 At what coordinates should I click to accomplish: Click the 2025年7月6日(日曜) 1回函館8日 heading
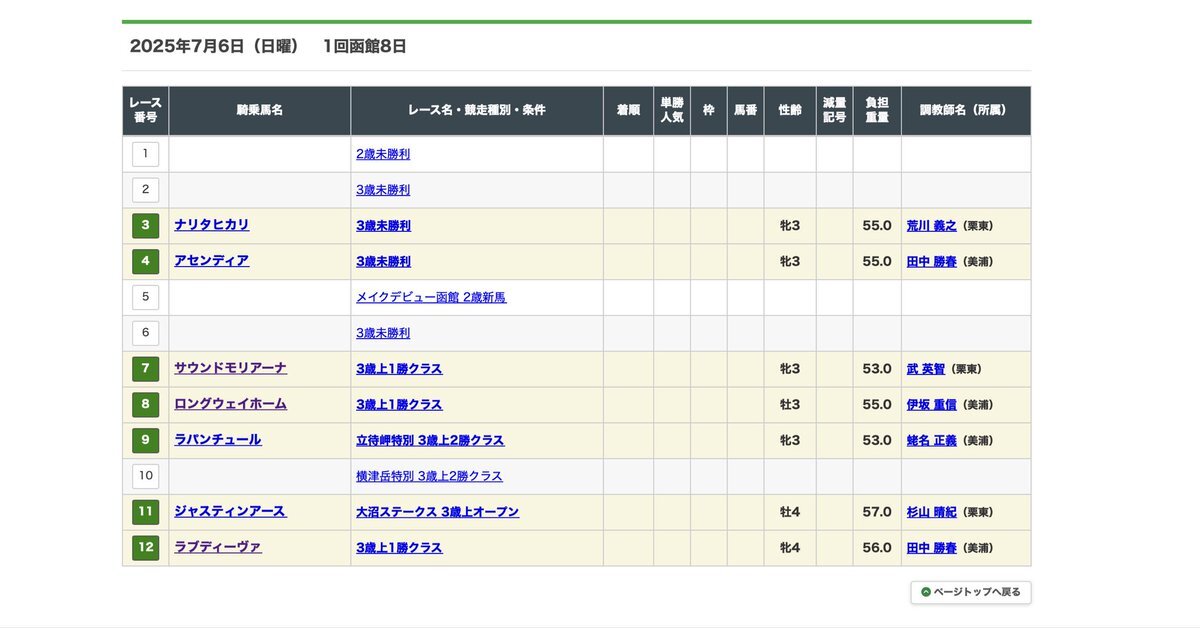(268, 46)
